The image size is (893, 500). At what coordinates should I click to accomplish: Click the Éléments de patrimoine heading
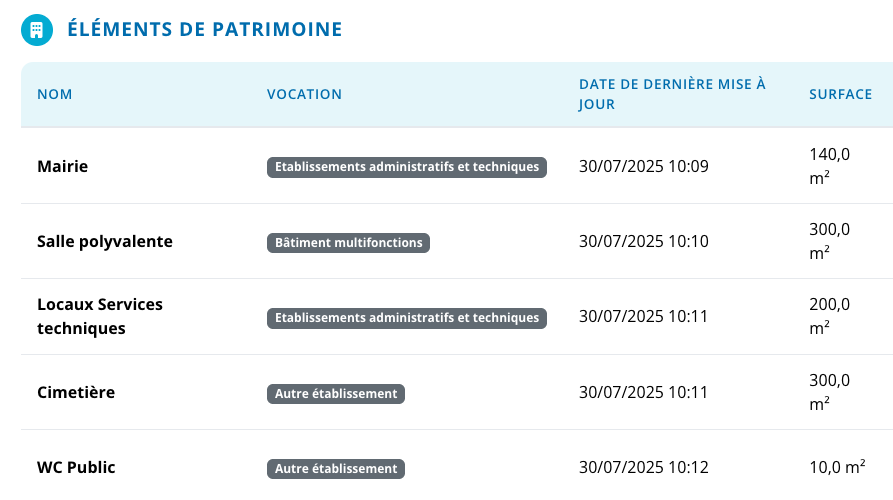pyautogui.click(x=205, y=29)
